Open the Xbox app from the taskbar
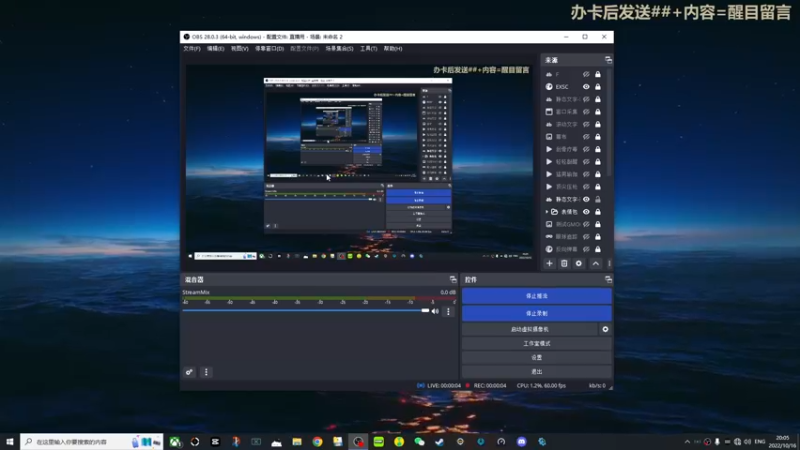The image size is (800, 450). click(x=174, y=442)
